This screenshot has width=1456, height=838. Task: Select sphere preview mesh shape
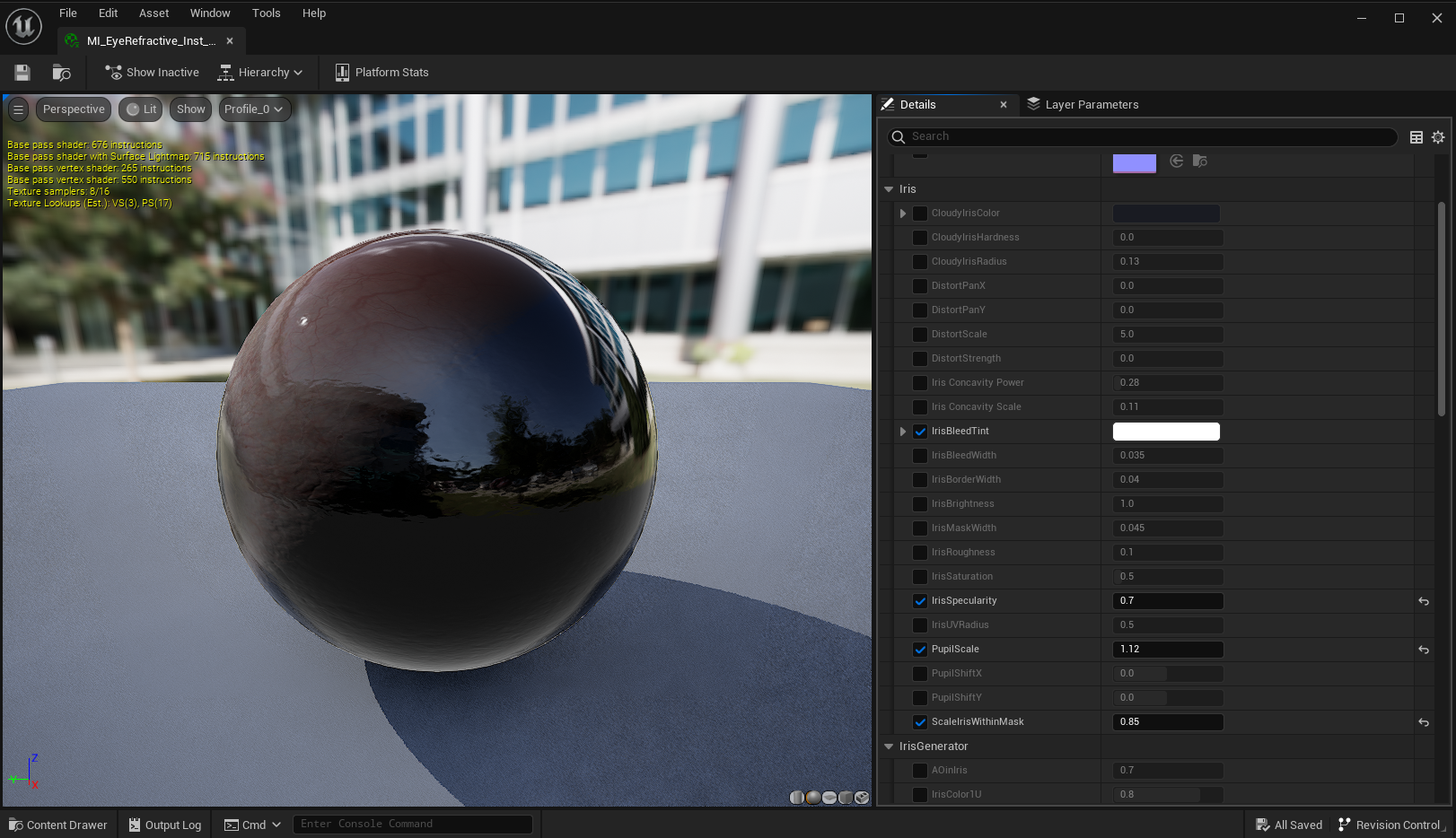[812, 797]
